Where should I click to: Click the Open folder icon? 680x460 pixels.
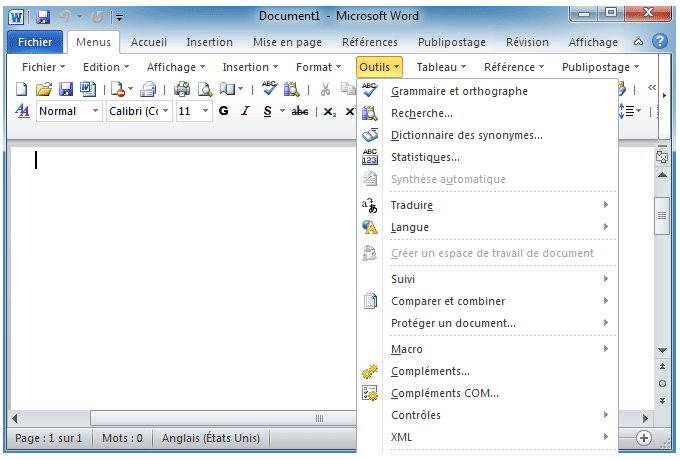44,89
